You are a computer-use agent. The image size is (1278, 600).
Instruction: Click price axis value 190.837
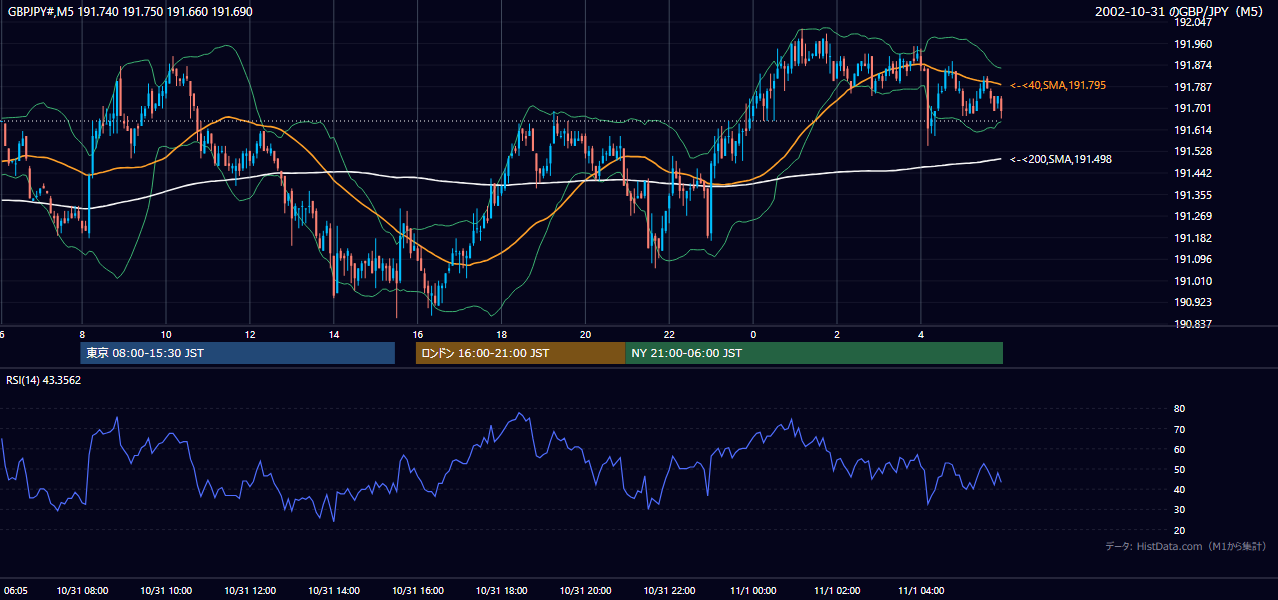[1193, 325]
